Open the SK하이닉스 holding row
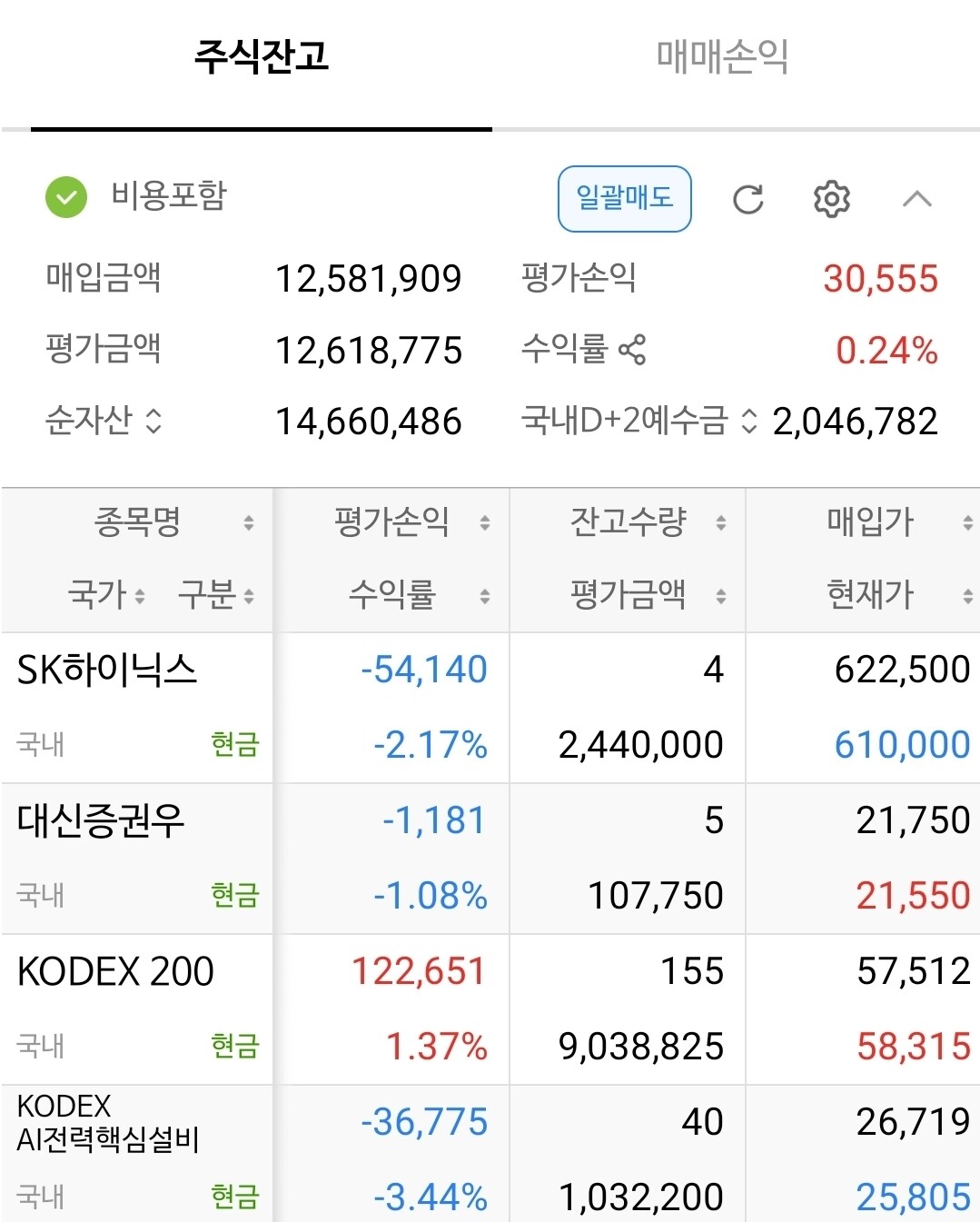Viewport: 980px width, 1222px height. click(490, 708)
